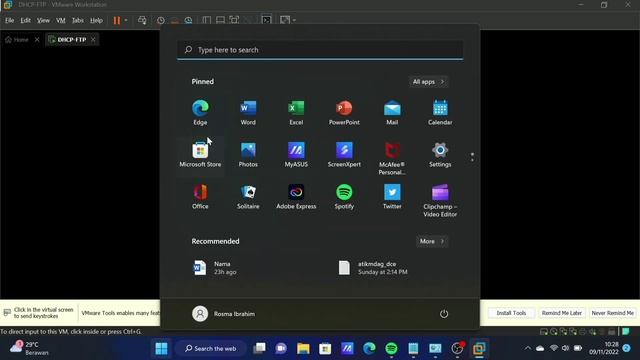Open the File menu in VMware
This screenshot has height=360, width=640.
(9, 20)
